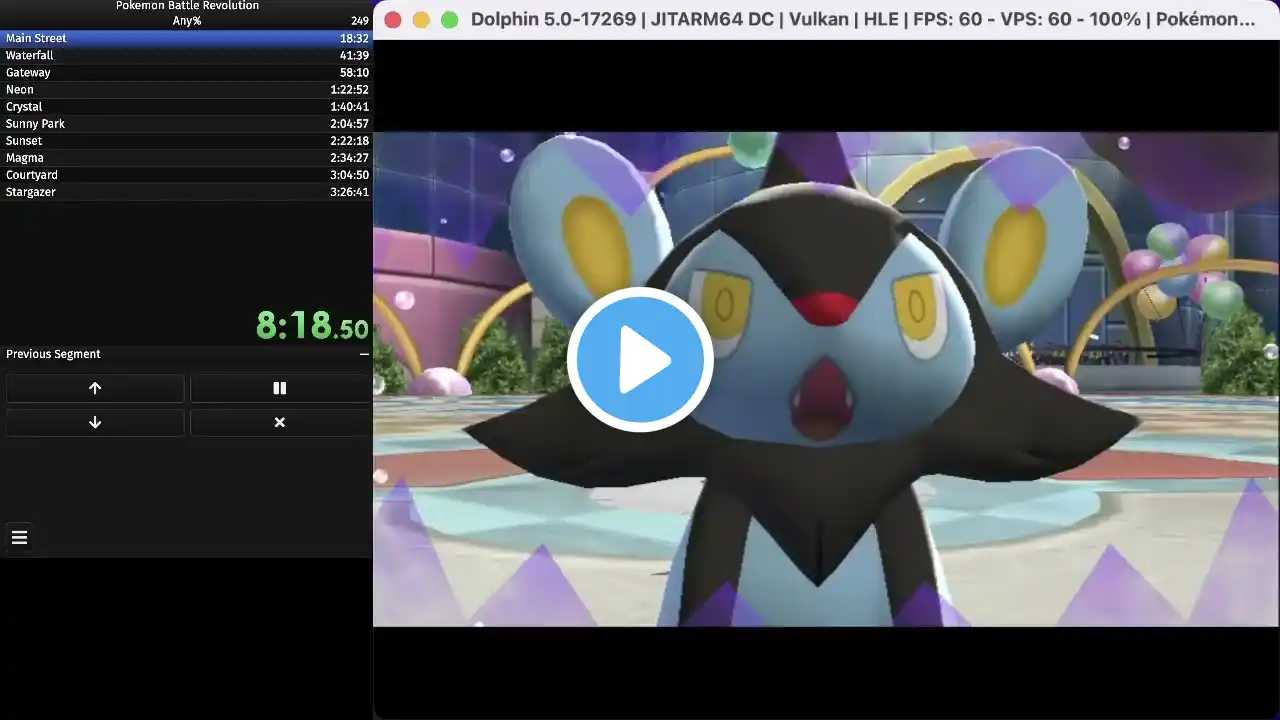Select the Sunny Park split

186,123
